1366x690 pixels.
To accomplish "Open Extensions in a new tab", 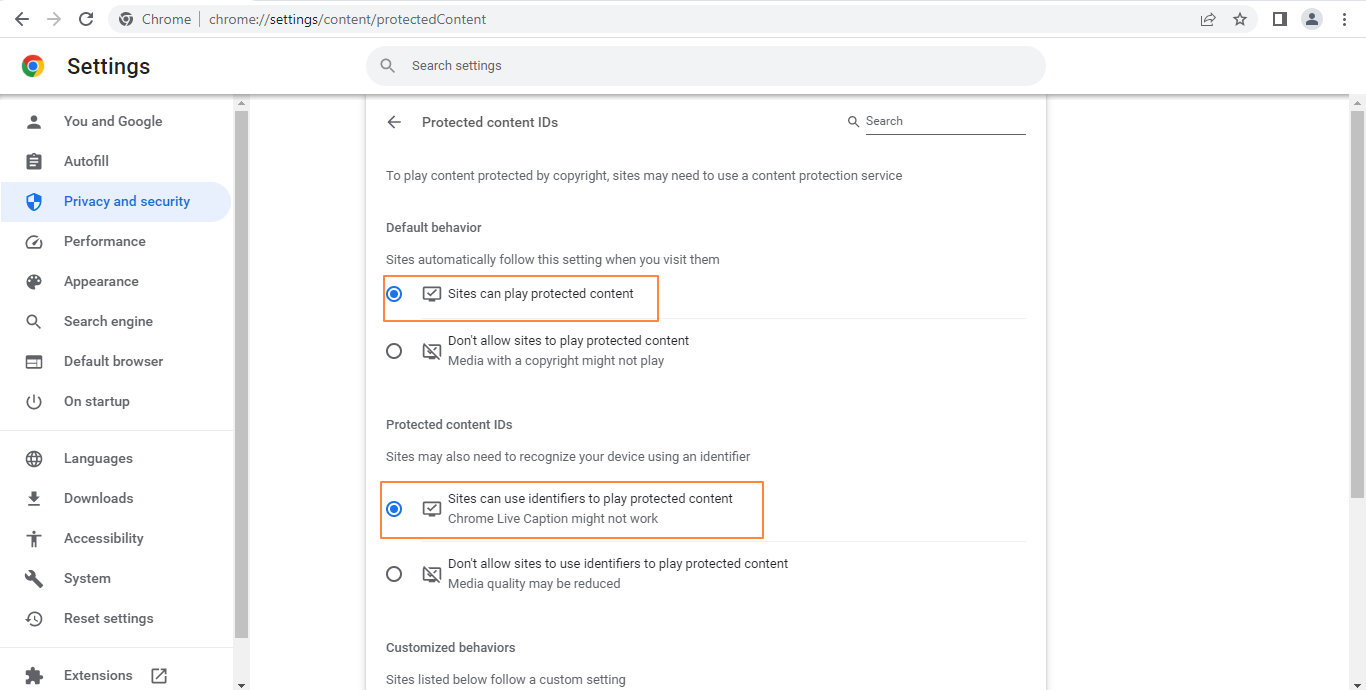I will pos(159,675).
